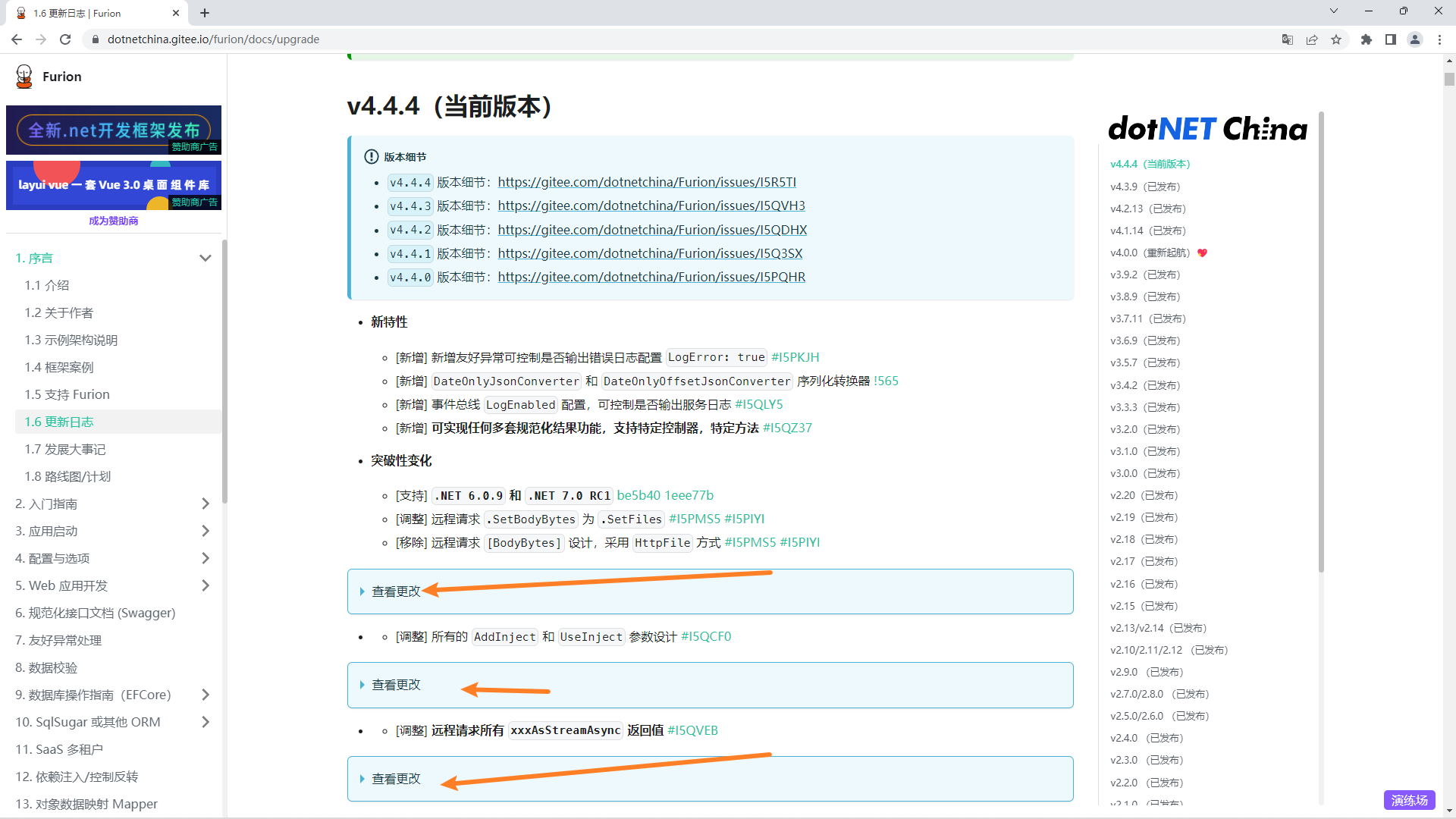Open issue reference #I5QZ37
This screenshot has width=1456, height=819.
(787, 428)
